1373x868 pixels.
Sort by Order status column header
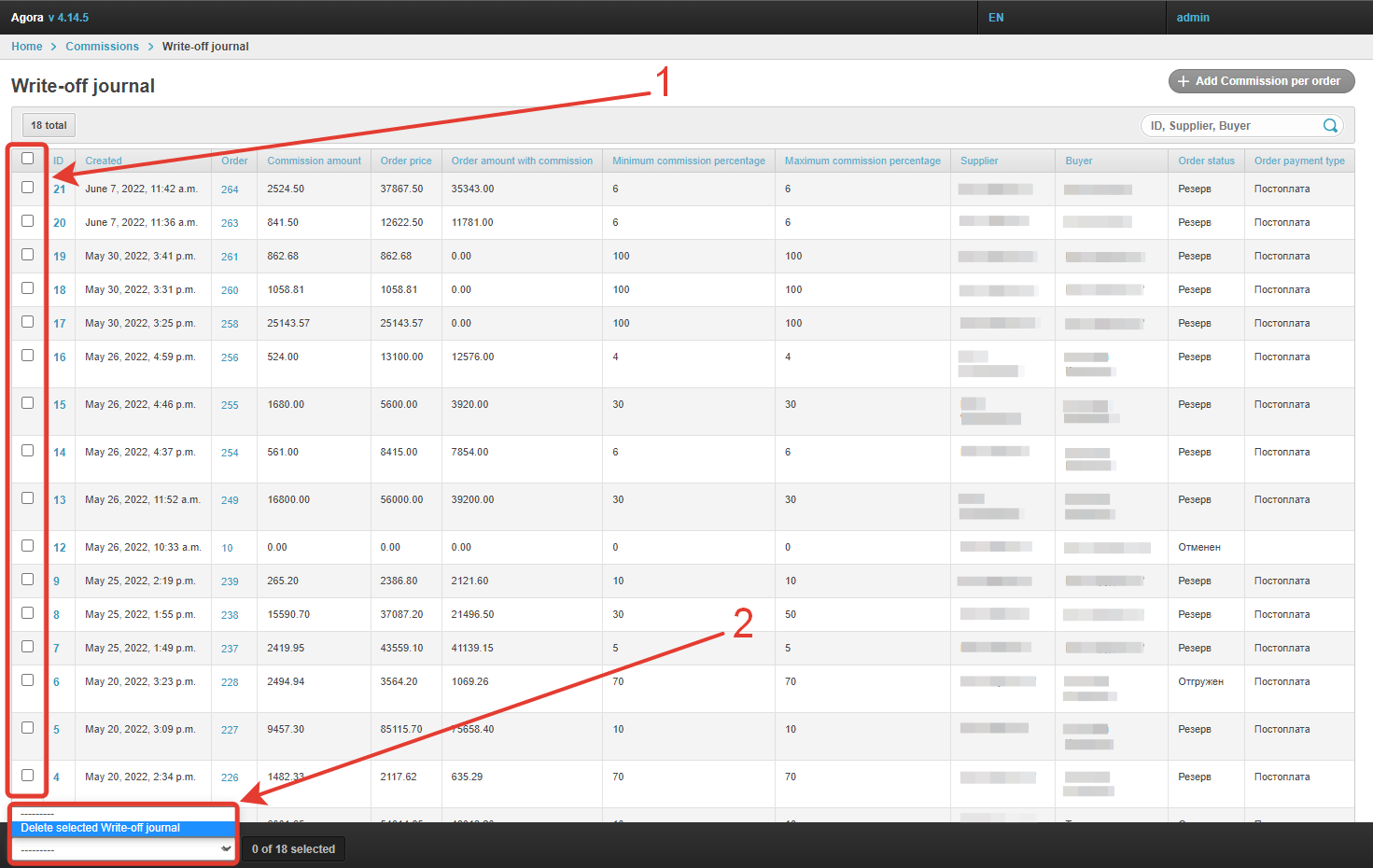pos(1206,161)
